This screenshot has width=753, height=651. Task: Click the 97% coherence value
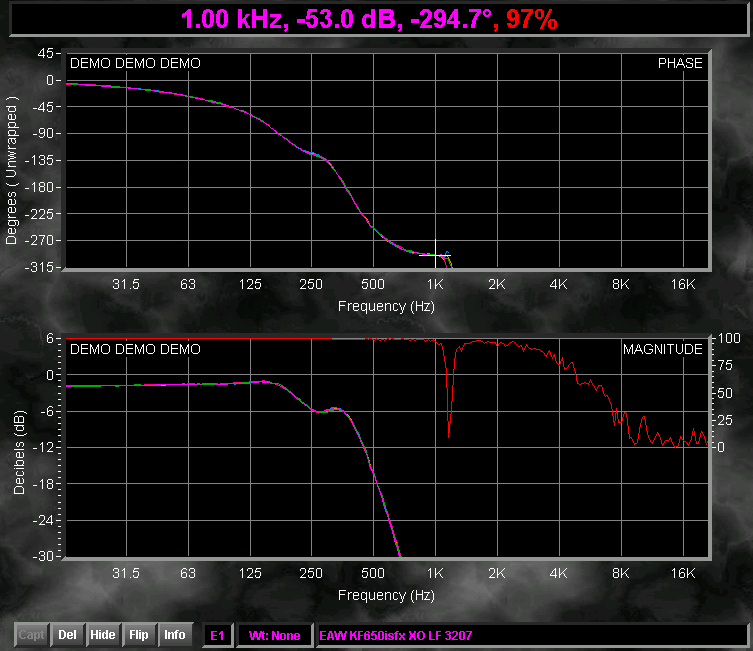(x=531, y=19)
